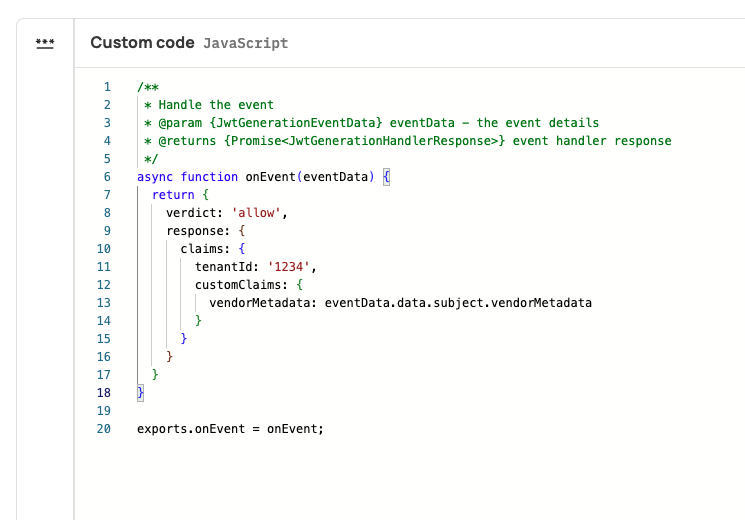Click the JavaScript language label
The width and height of the screenshot is (745, 520).
(x=245, y=44)
